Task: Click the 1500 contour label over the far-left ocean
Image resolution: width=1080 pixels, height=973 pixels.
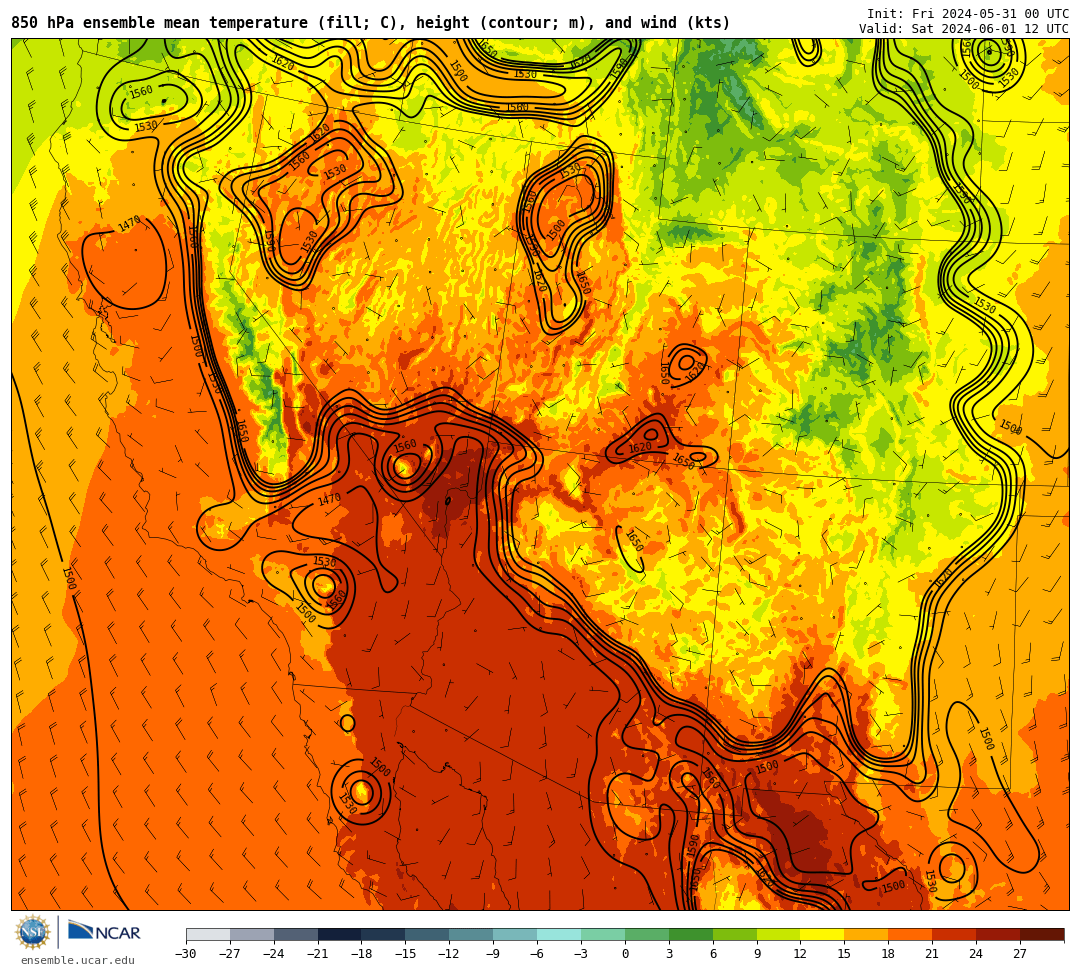Action: pos(69,578)
